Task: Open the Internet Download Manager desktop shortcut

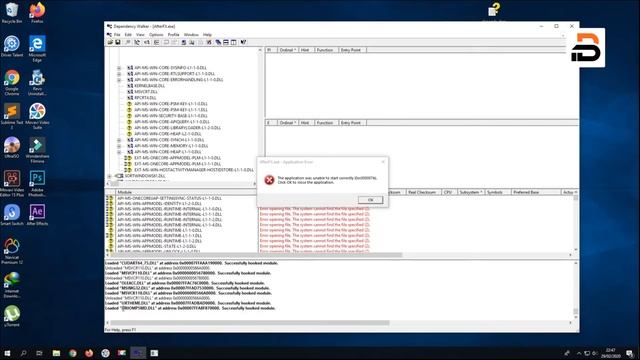Action: (x=12, y=285)
